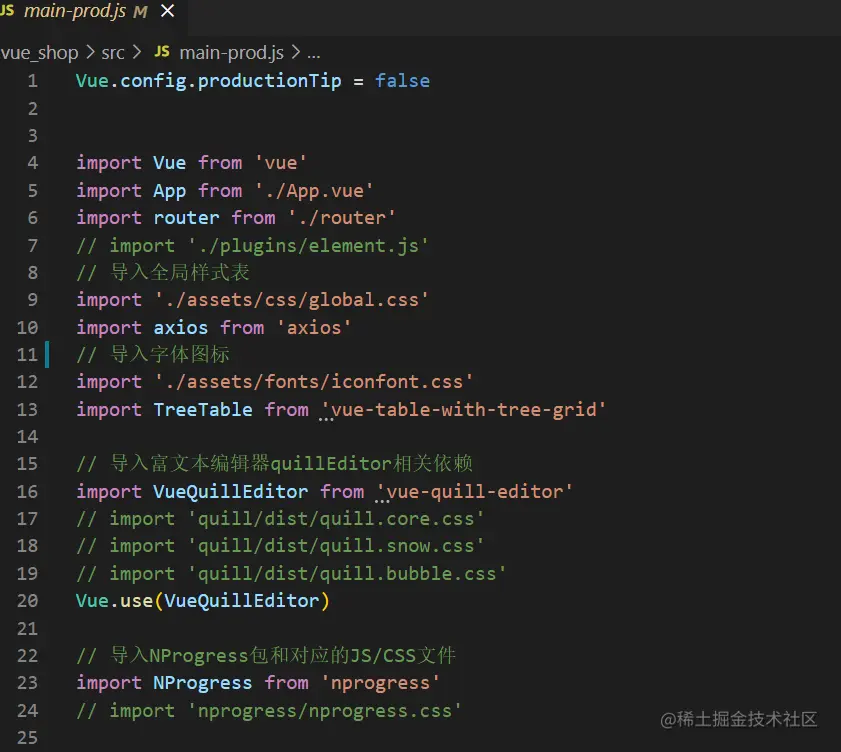
Task: Open the vue_shop breadcrumb dropdown
Action: click(40, 52)
